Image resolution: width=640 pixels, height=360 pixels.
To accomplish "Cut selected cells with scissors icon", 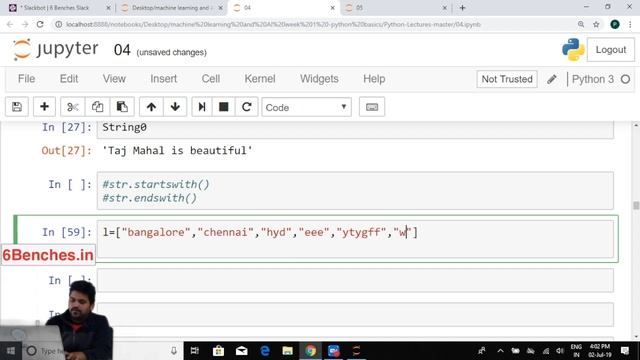I will tap(73, 107).
